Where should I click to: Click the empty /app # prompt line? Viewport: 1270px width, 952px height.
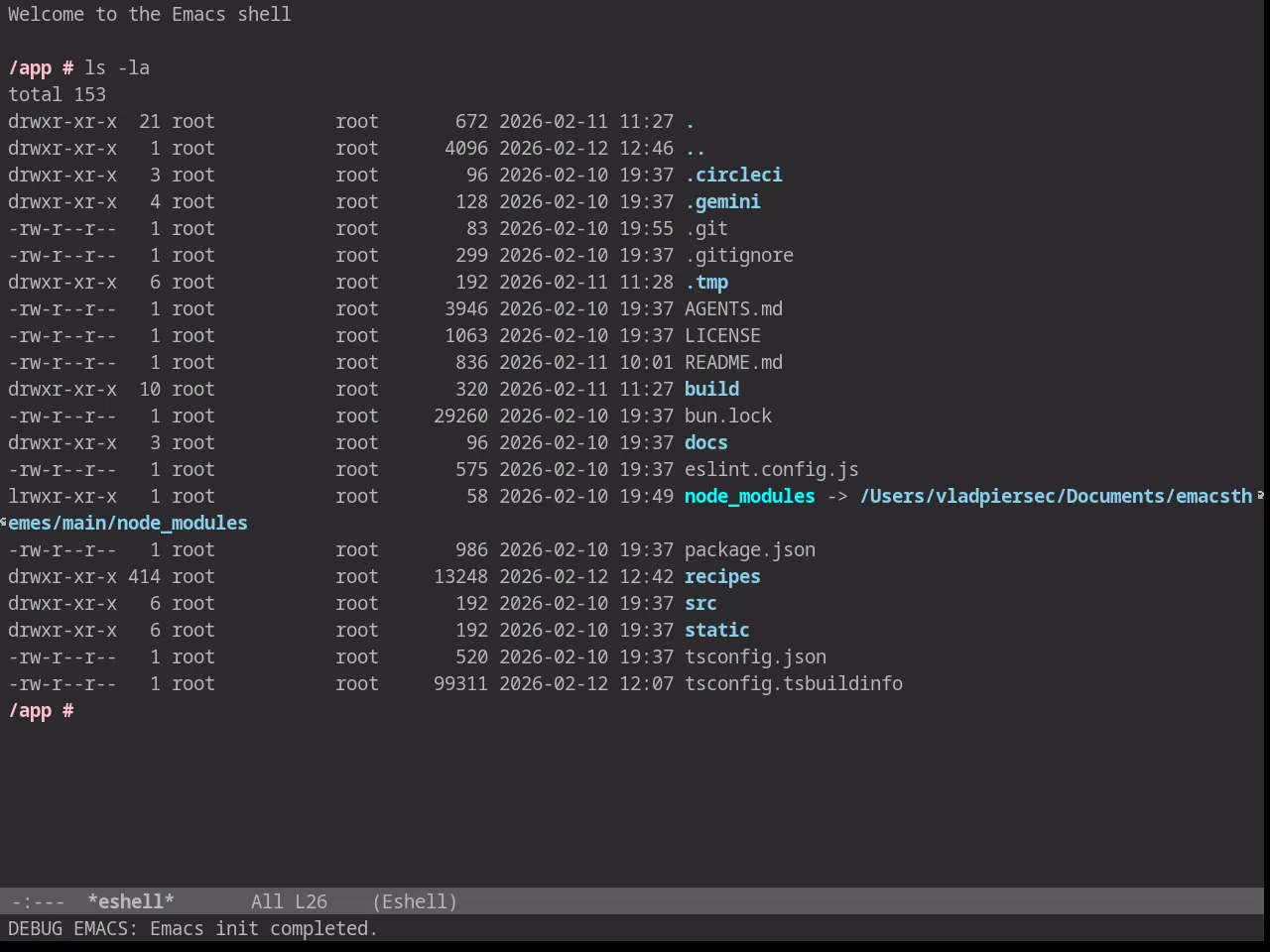pyautogui.click(x=41, y=710)
